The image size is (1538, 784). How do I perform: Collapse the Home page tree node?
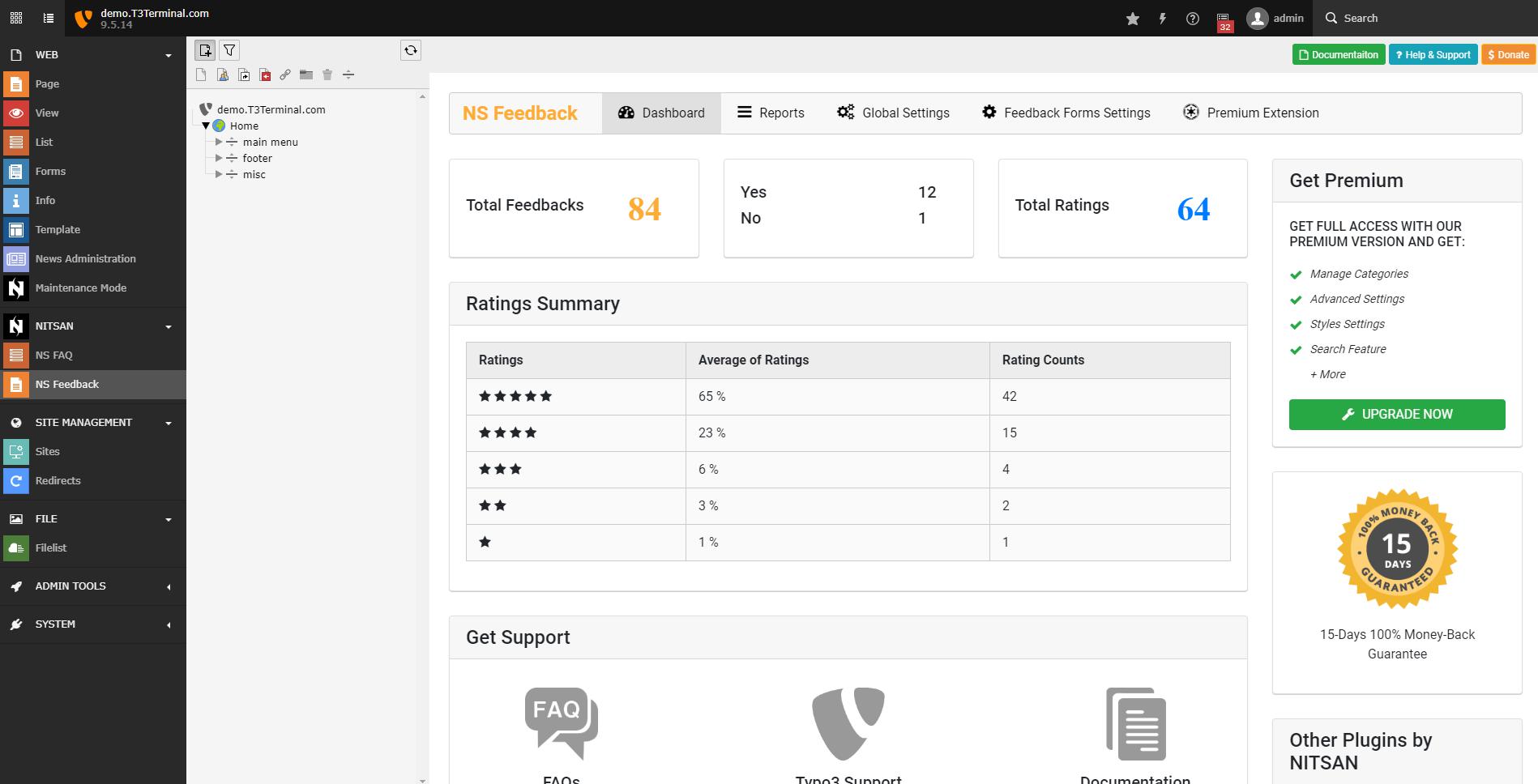pyautogui.click(x=206, y=126)
